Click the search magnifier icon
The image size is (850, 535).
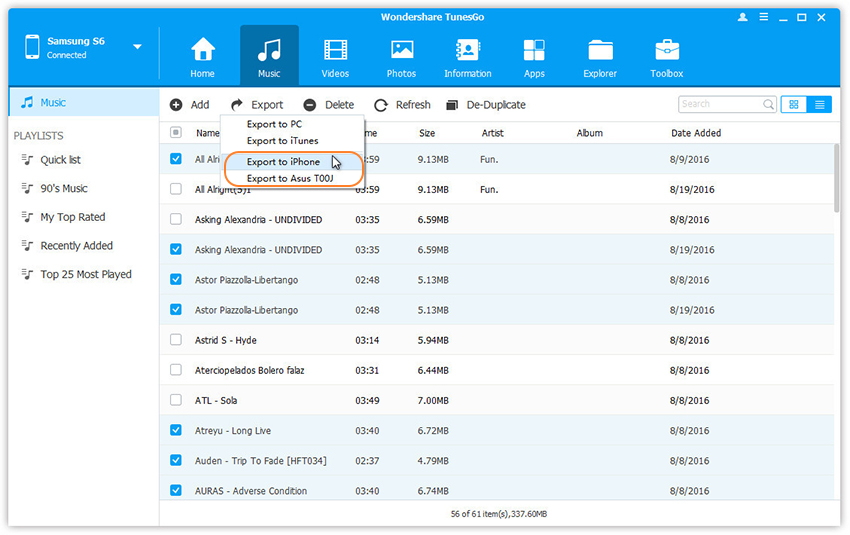pyautogui.click(x=768, y=104)
